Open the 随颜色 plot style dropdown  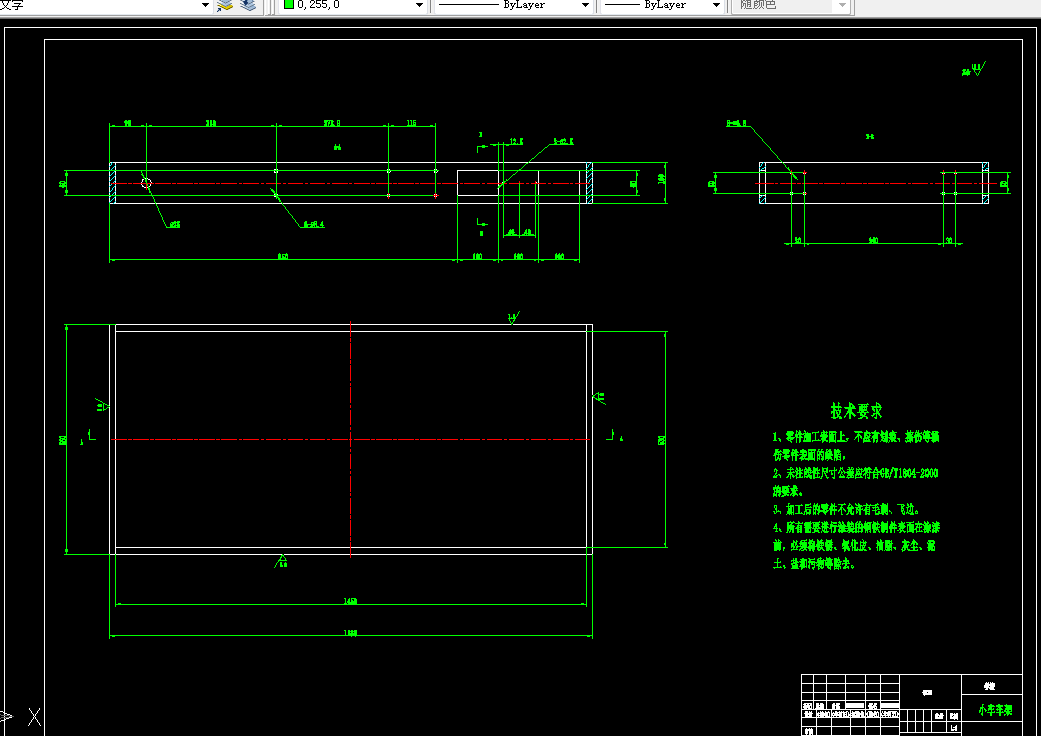point(842,5)
